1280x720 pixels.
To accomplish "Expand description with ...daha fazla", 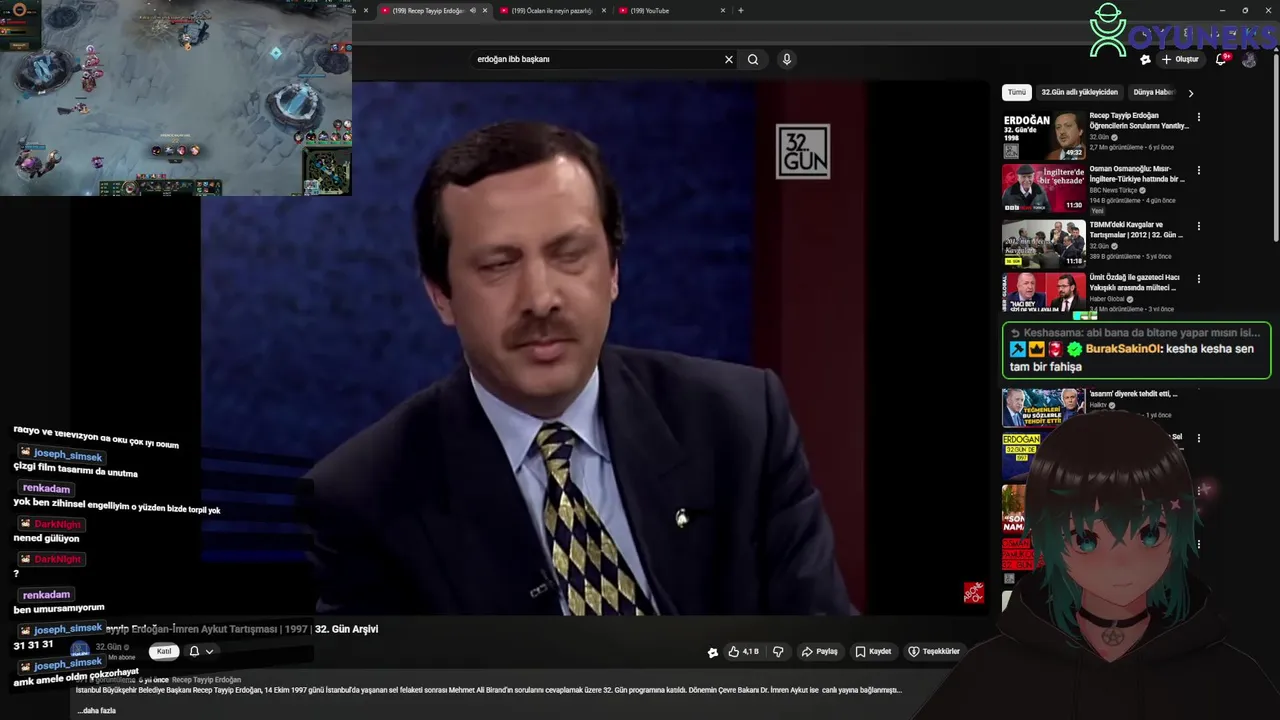I will [97, 710].
